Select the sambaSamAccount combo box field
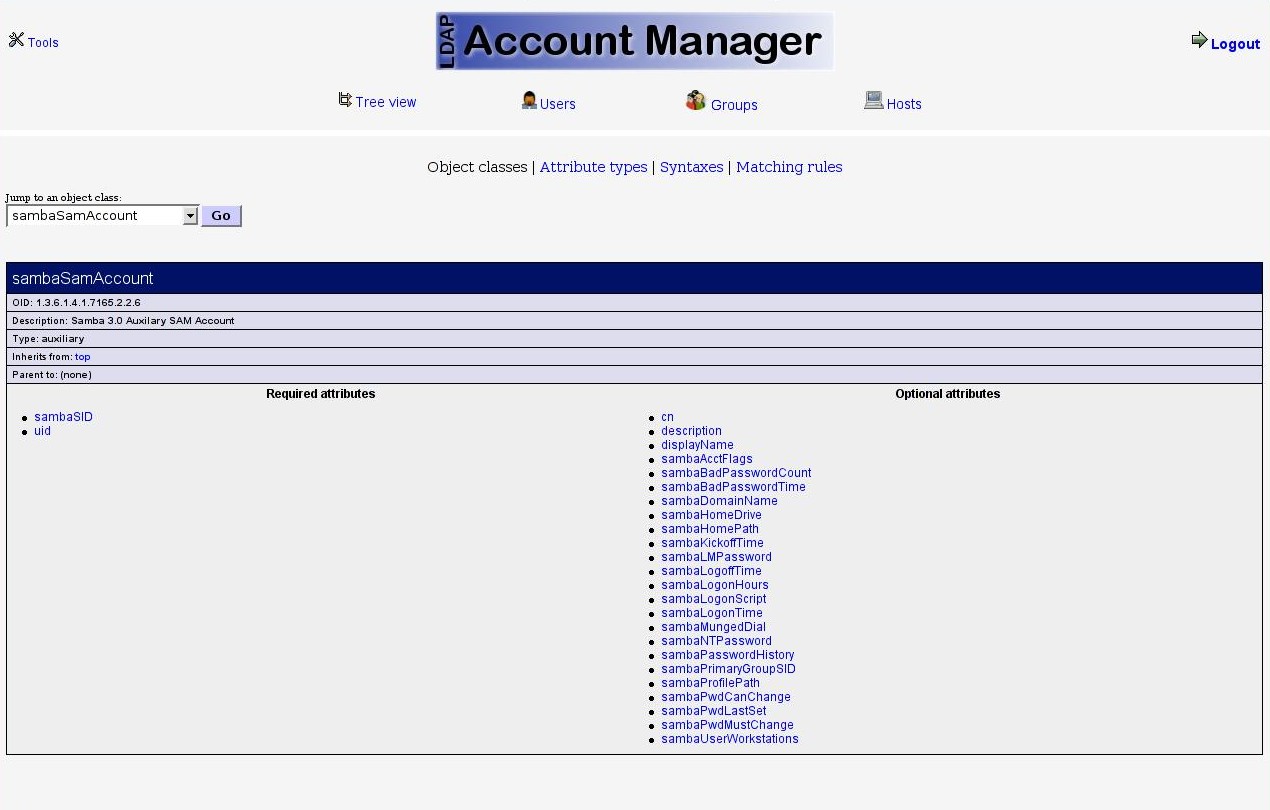 click(94, 216)
